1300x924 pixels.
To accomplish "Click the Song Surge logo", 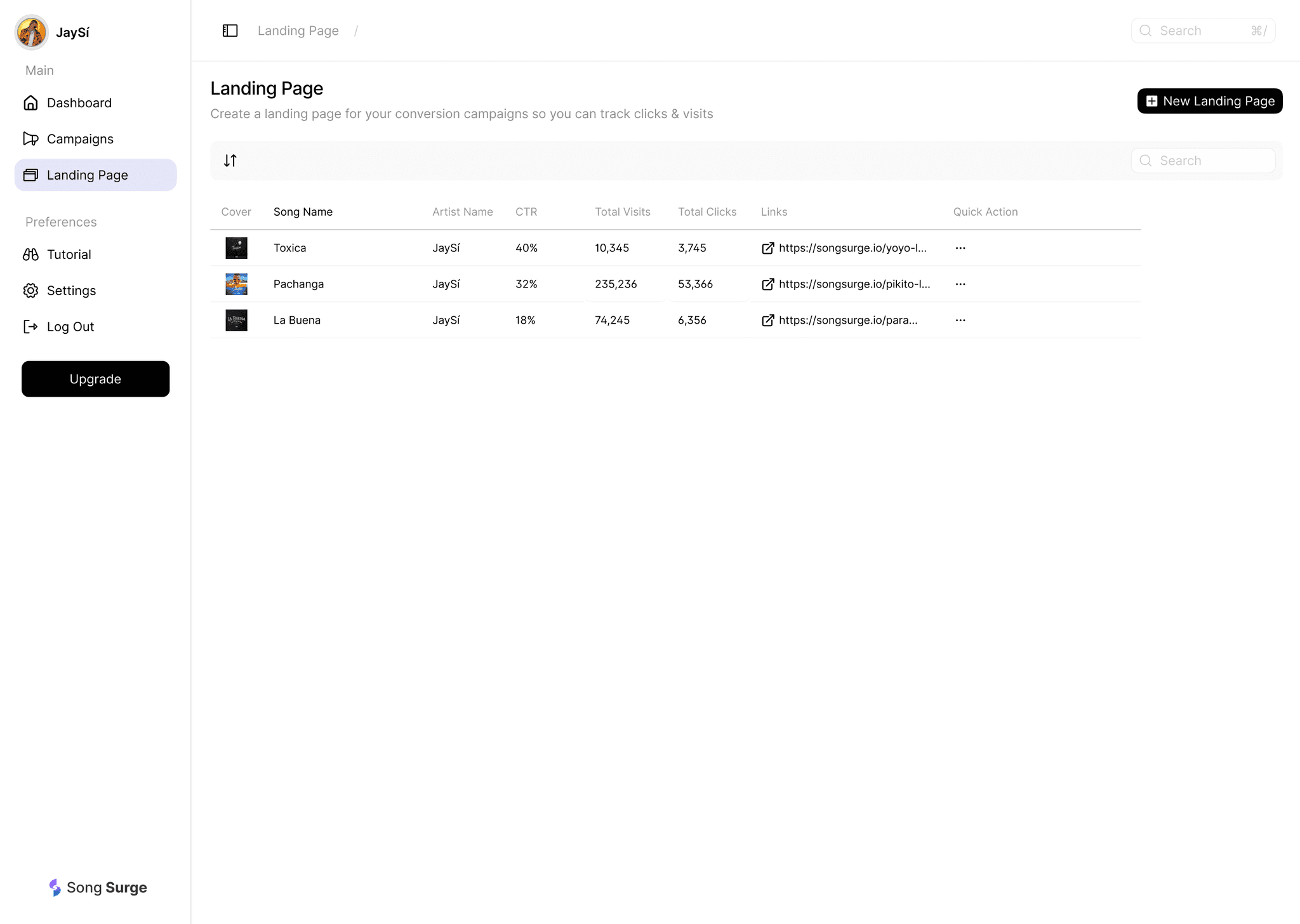I will 98,887.
